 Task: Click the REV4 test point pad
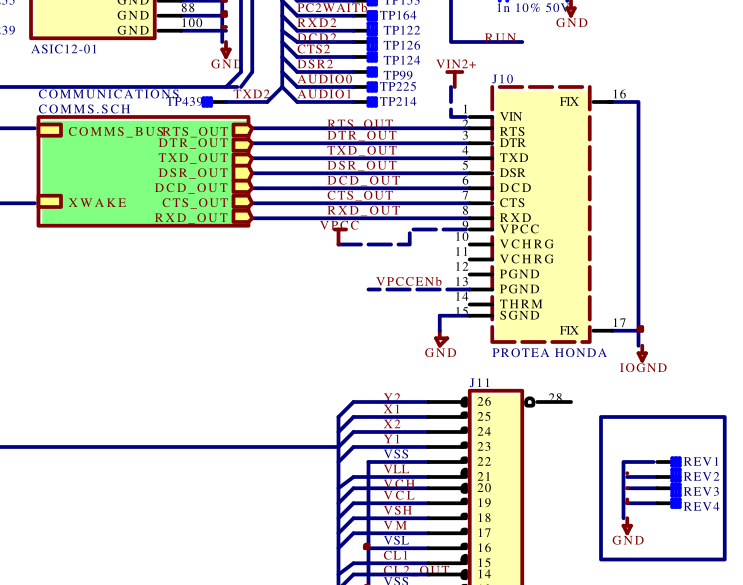(676, 507)
